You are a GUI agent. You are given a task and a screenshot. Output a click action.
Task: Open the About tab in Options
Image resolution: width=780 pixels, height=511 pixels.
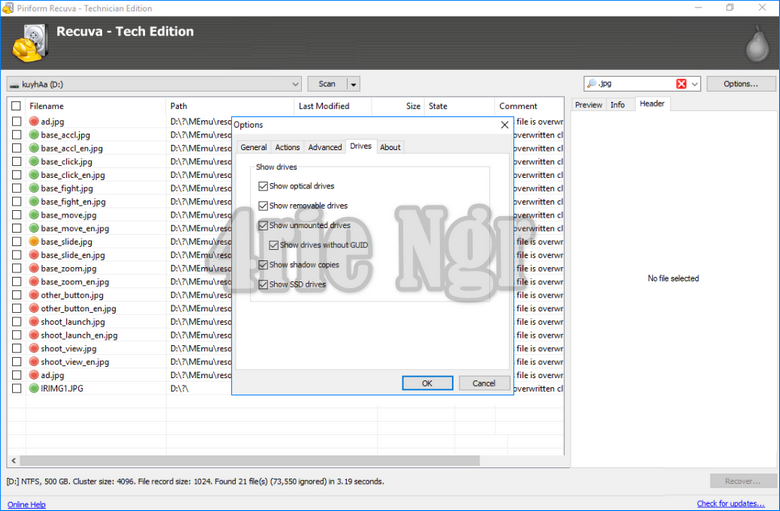click(x=390, y=147)
